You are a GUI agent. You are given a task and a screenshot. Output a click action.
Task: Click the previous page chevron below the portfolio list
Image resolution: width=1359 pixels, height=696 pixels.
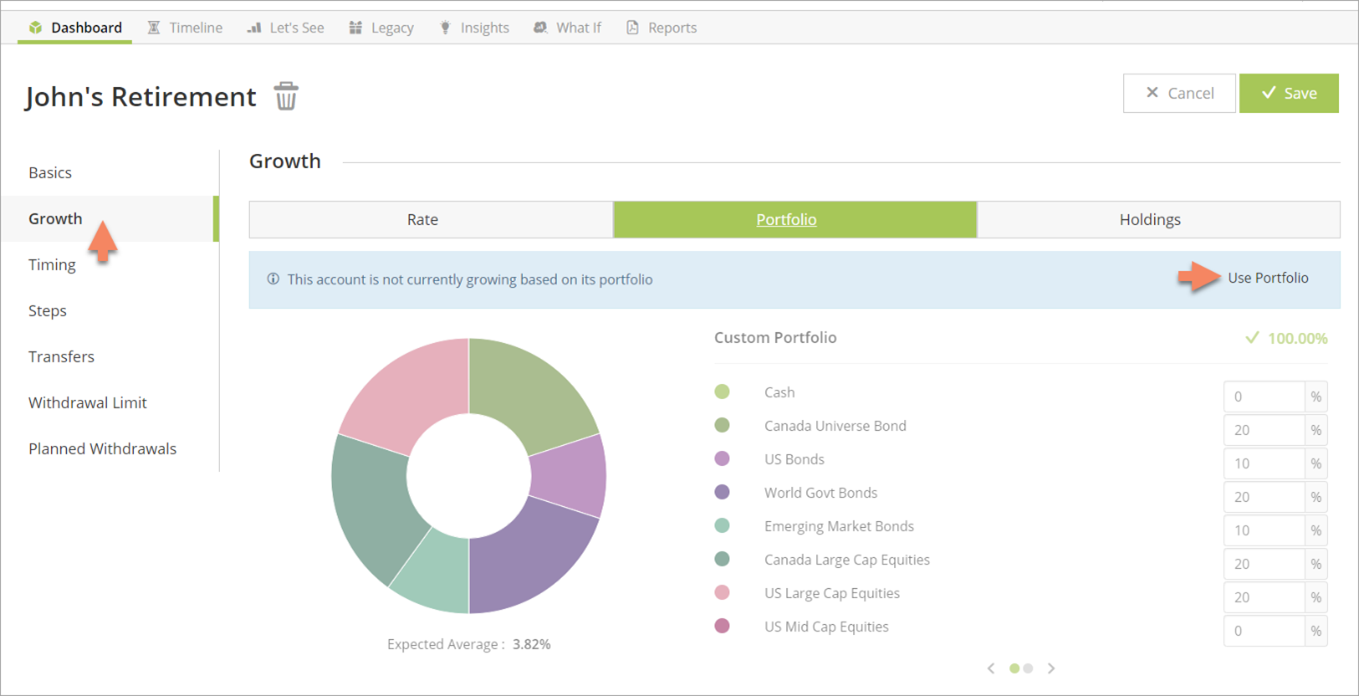pyautogui.click(x=991, y=668)
